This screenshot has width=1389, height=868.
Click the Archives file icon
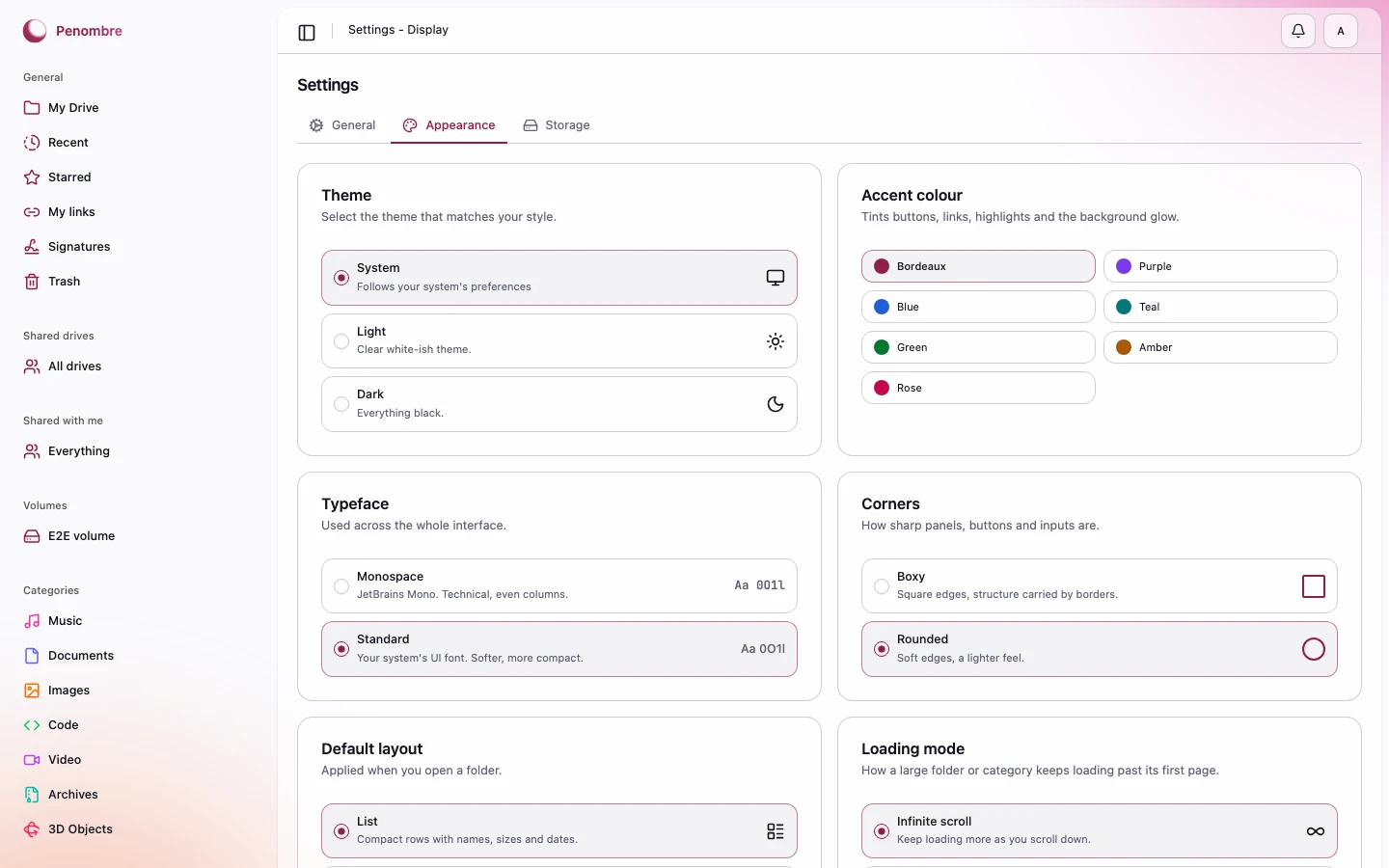[32, 795]
